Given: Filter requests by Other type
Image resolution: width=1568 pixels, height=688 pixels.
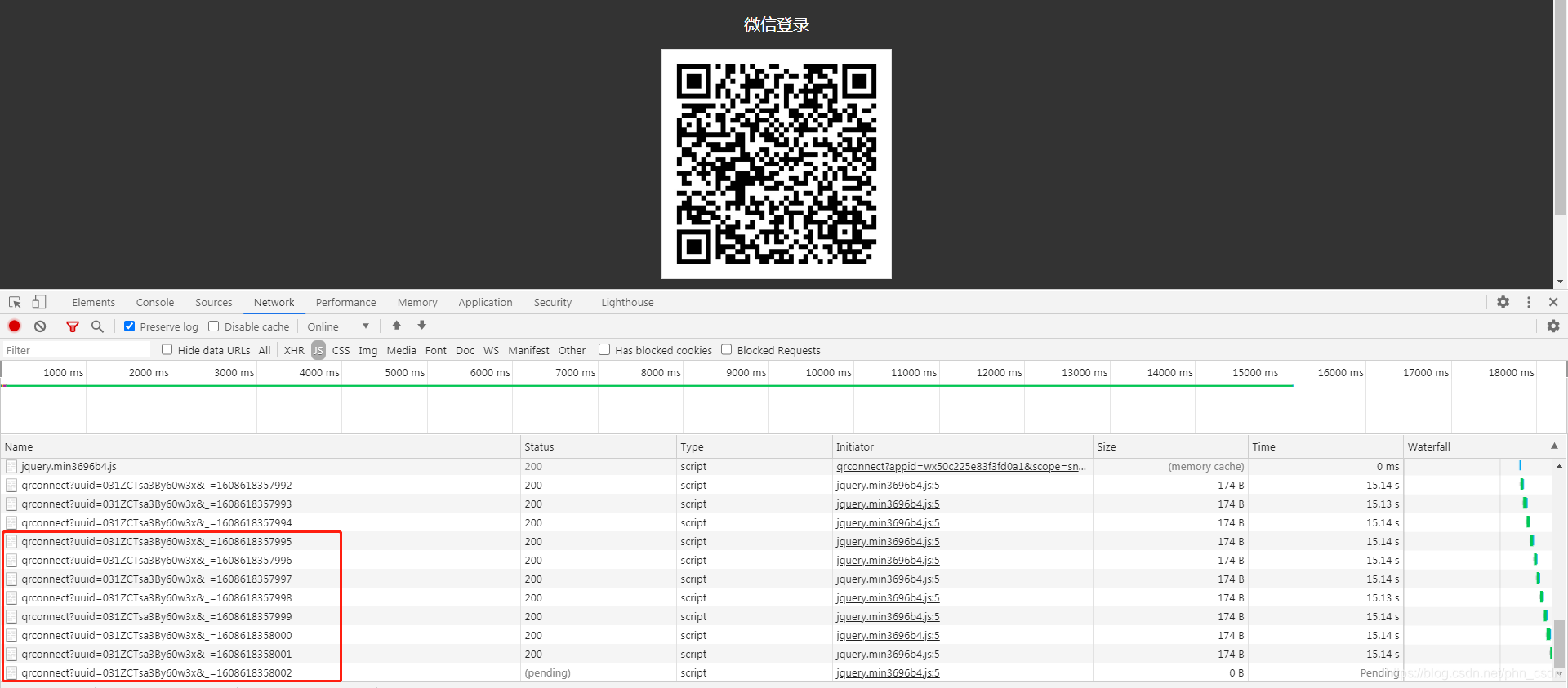Looking at the screenshot, I should click(572, 351).
